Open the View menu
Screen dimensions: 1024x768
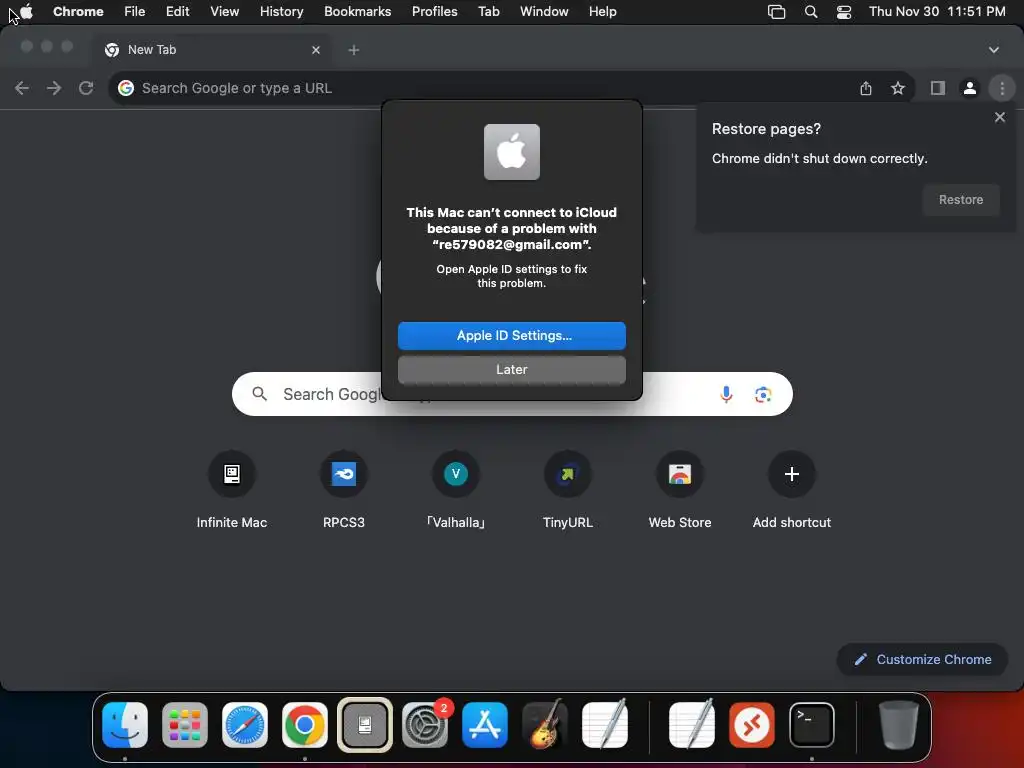tap(224, 12)
